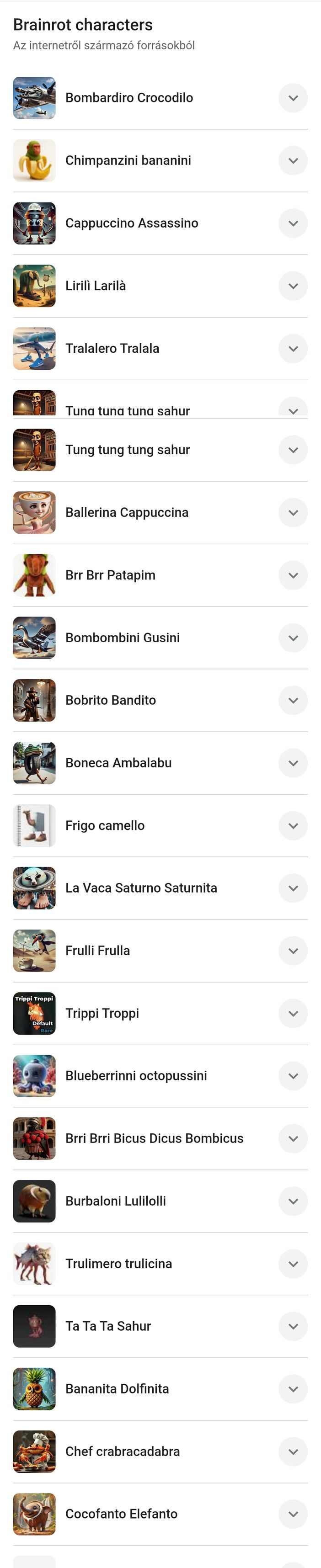Expand the Frulli Frulla chevron button
Viewport: 321px width, 1568px height.
(x=293, y=951)
